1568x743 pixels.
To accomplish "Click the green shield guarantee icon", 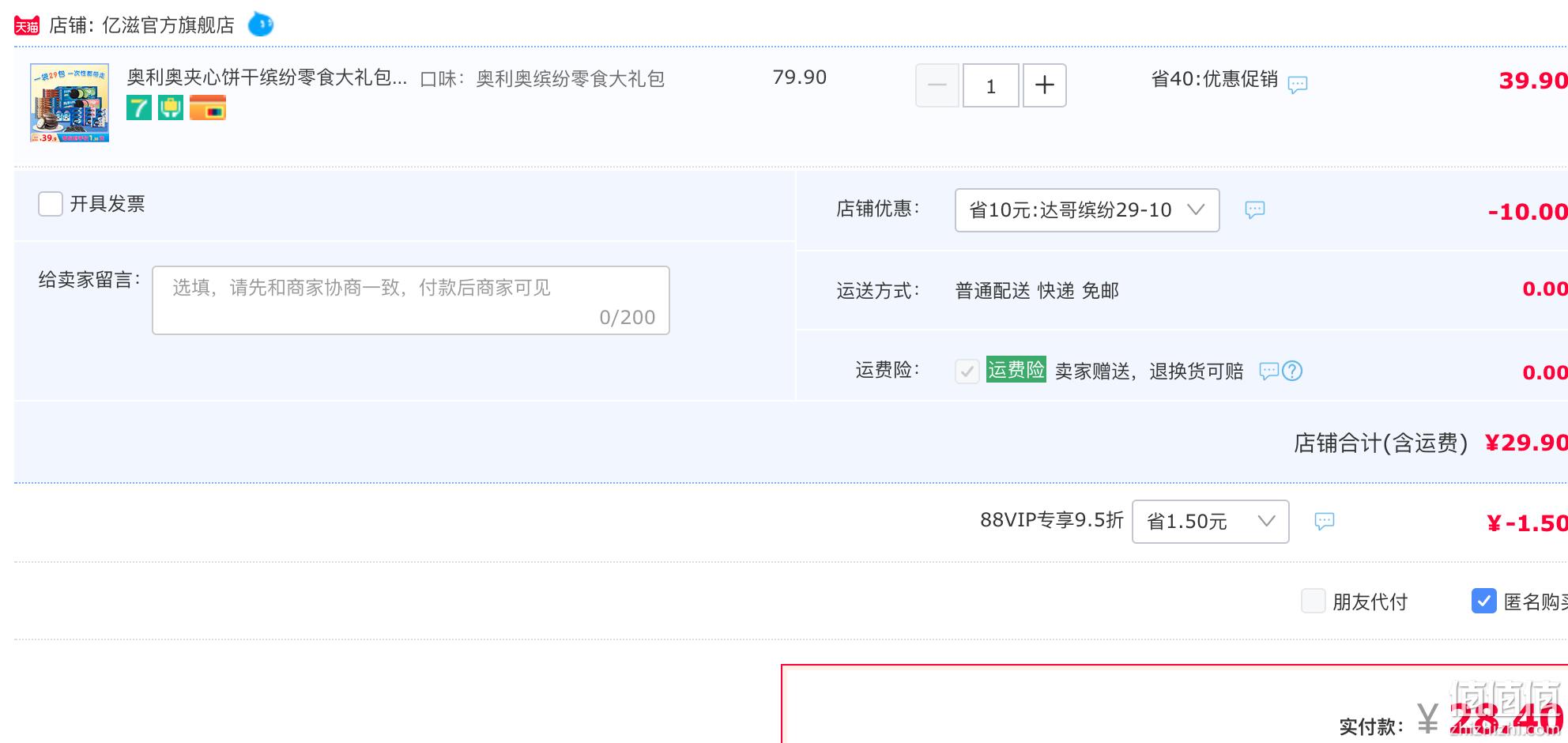I will [171, 107].
